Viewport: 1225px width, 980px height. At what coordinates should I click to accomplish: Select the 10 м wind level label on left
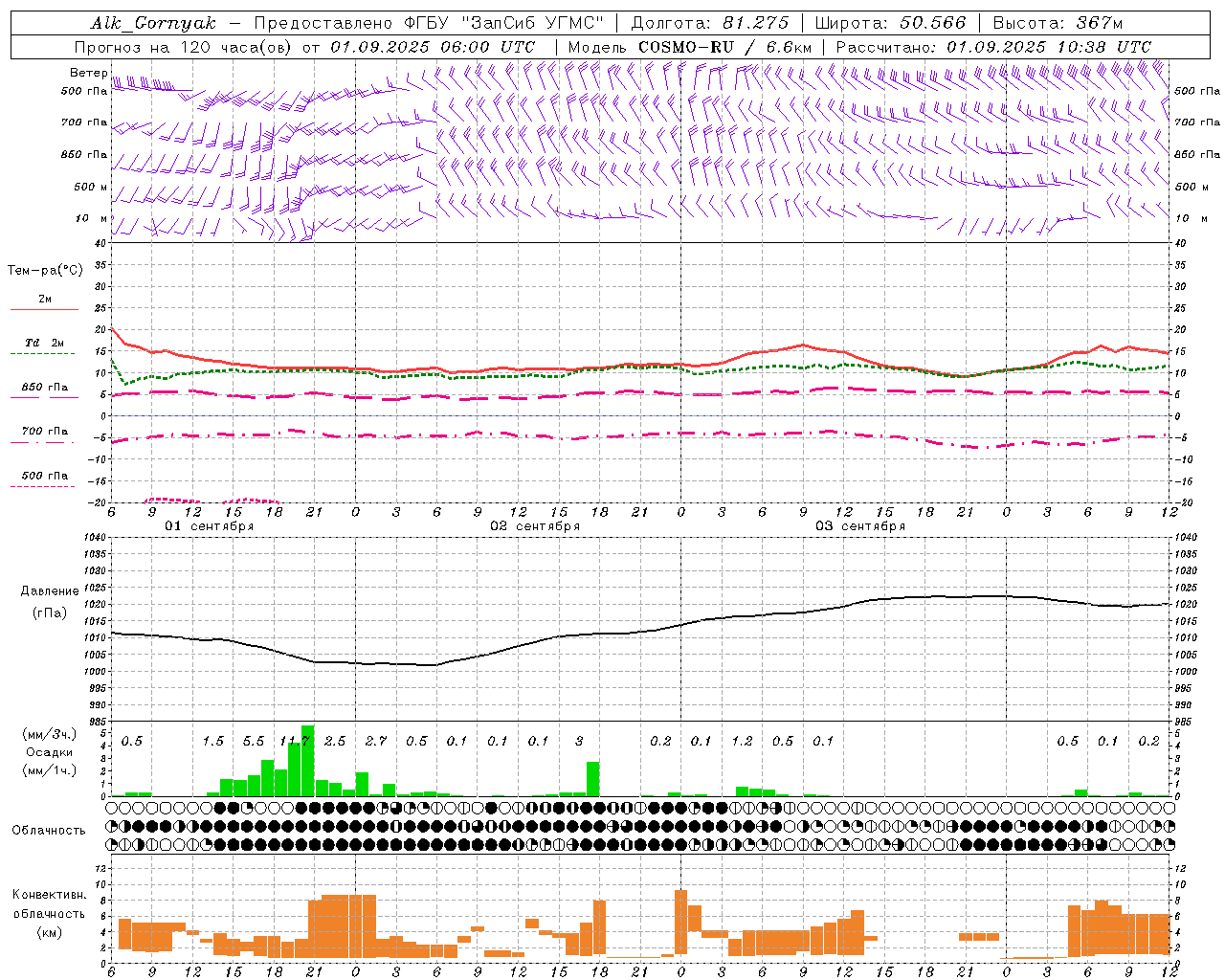(x=92, y=219)
